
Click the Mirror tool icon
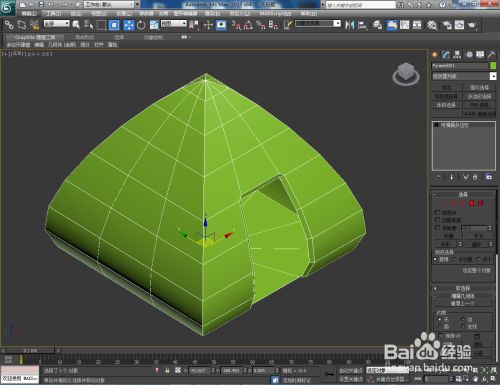tap(350, 25)
